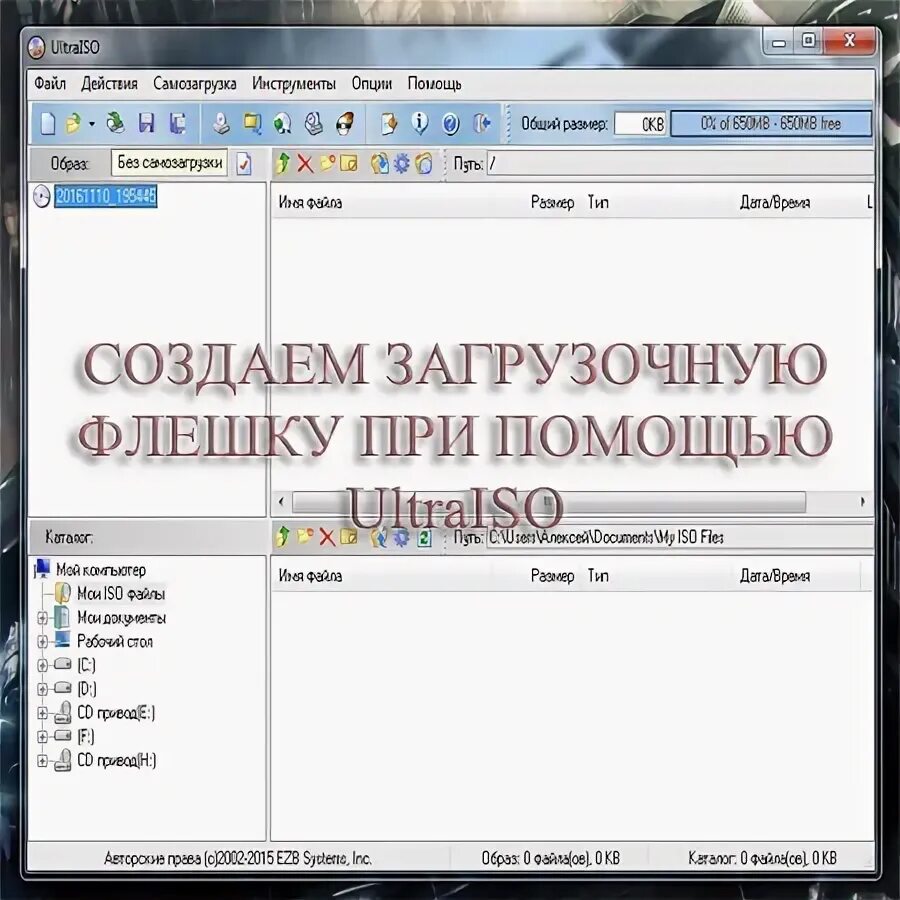Click Up arrow in Каталог toolbar
The height and width of the screenshot is (900, 900).
282,537
